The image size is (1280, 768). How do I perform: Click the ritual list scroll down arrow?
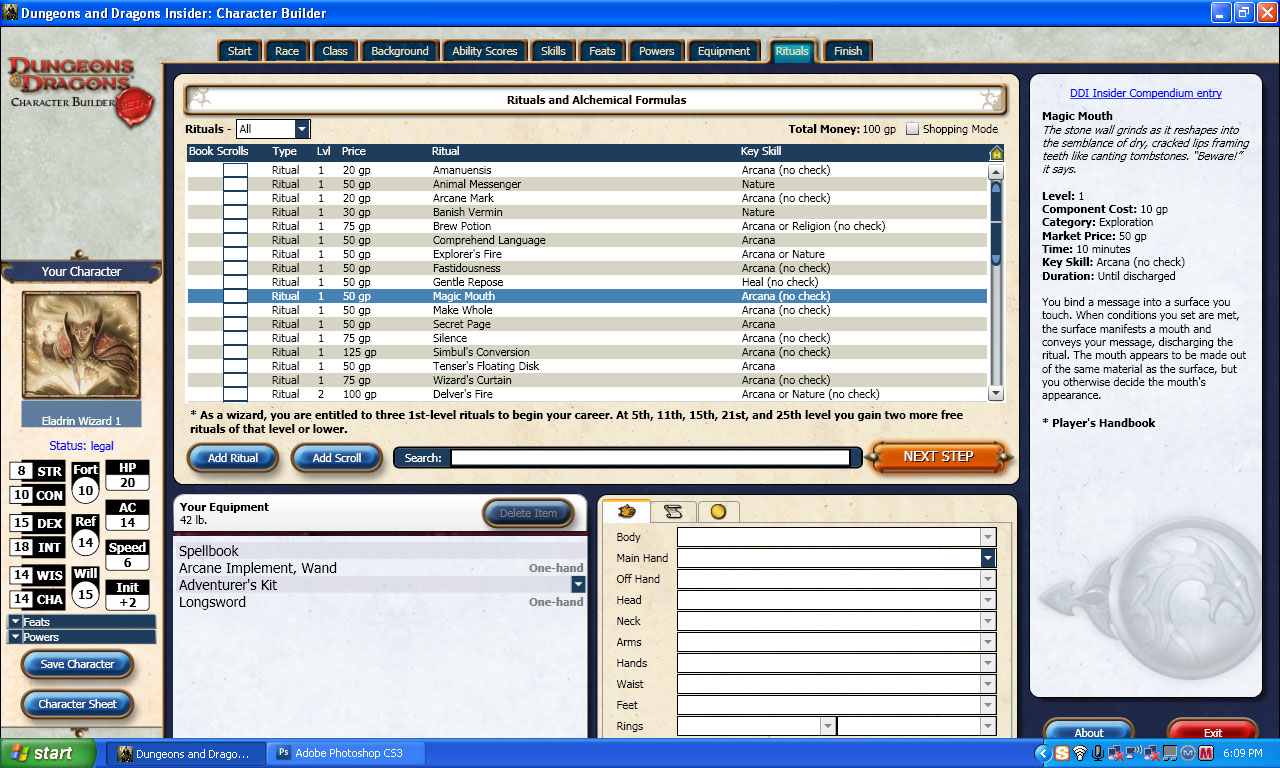pos(996,393)
